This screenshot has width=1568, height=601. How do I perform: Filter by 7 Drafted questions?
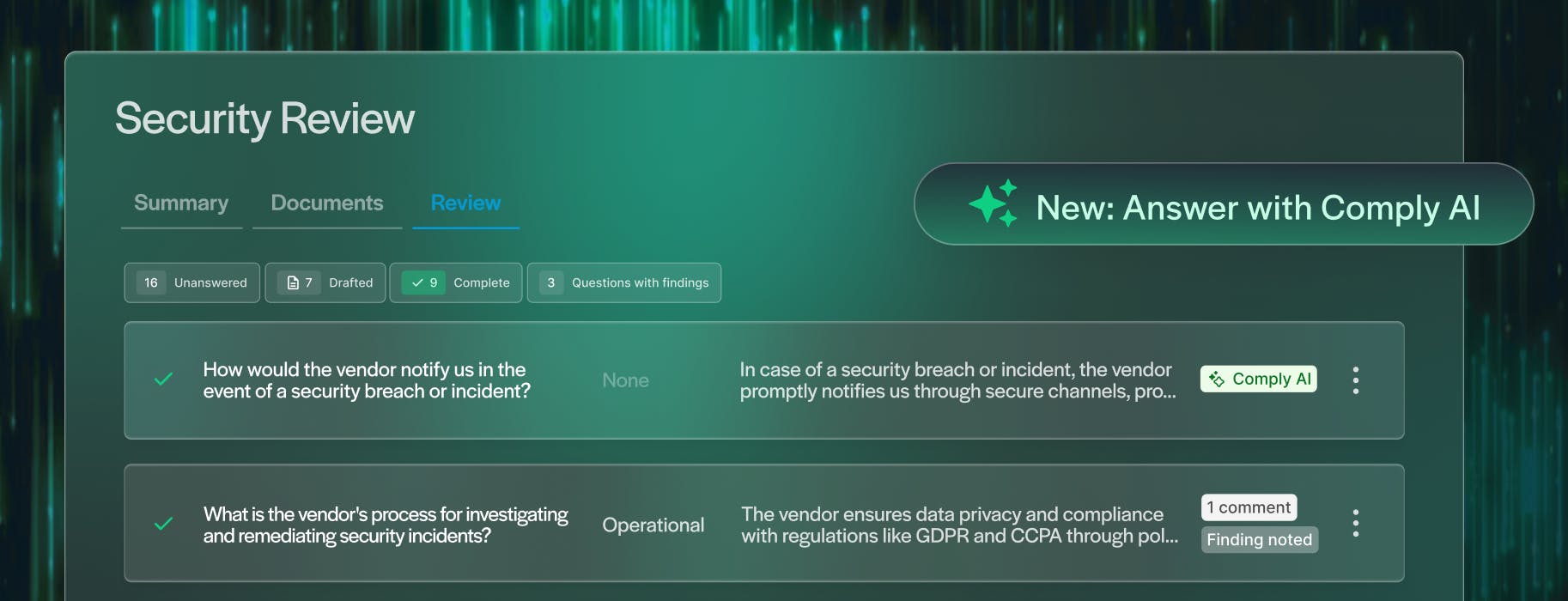pos(325,282)
